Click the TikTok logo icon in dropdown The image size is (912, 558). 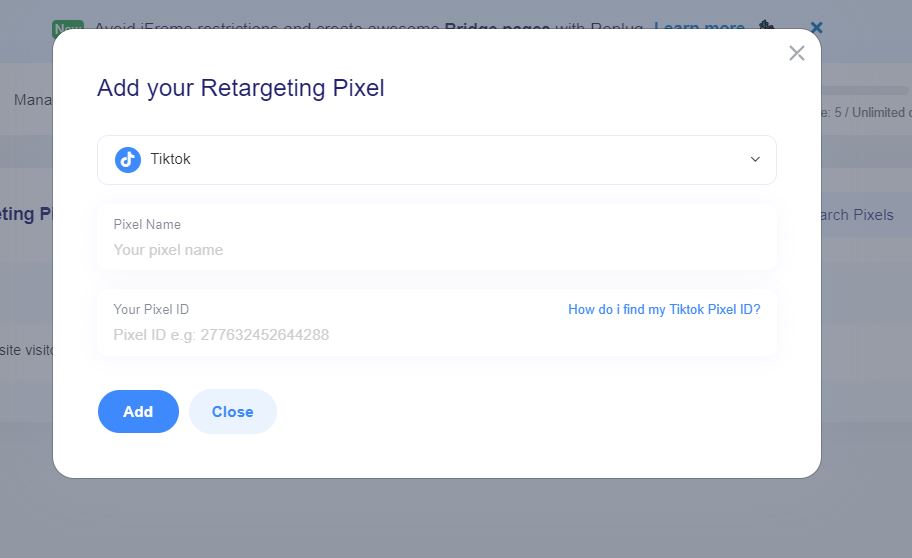[x=128, y=159]
